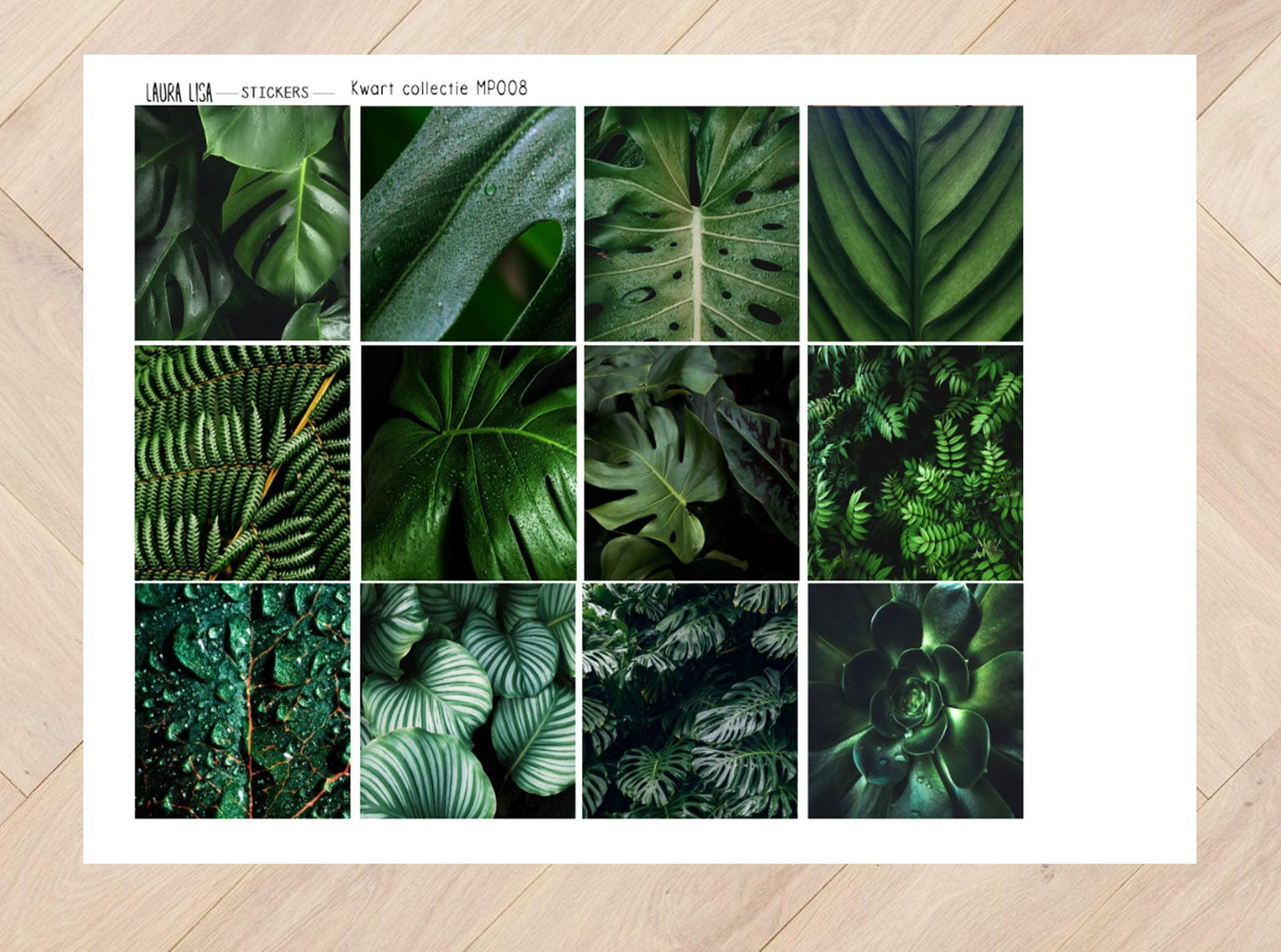Viewport: 1281px width, 952px height.
Task: Select the glossy monstera leaf on black sticker
Action: [x=468, y=463]
